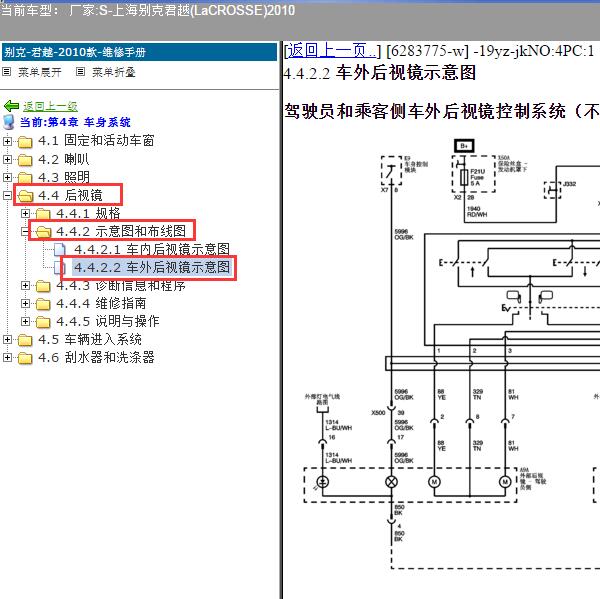The width and height of the screenshot is (600, 599).
Task: Click the 返回上一页 link in content pane
Action: pos(332,51)
